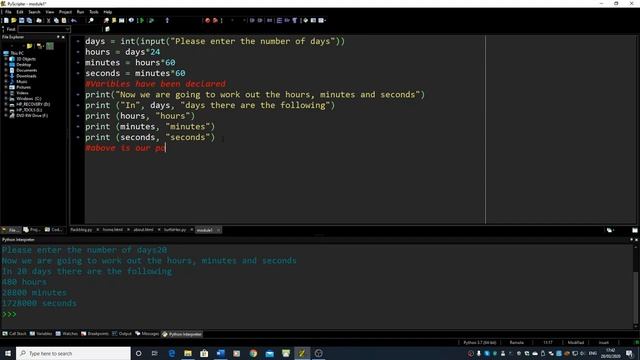Expand the Music tree node
The image size is (640, 360).
(x=6, y=82)
